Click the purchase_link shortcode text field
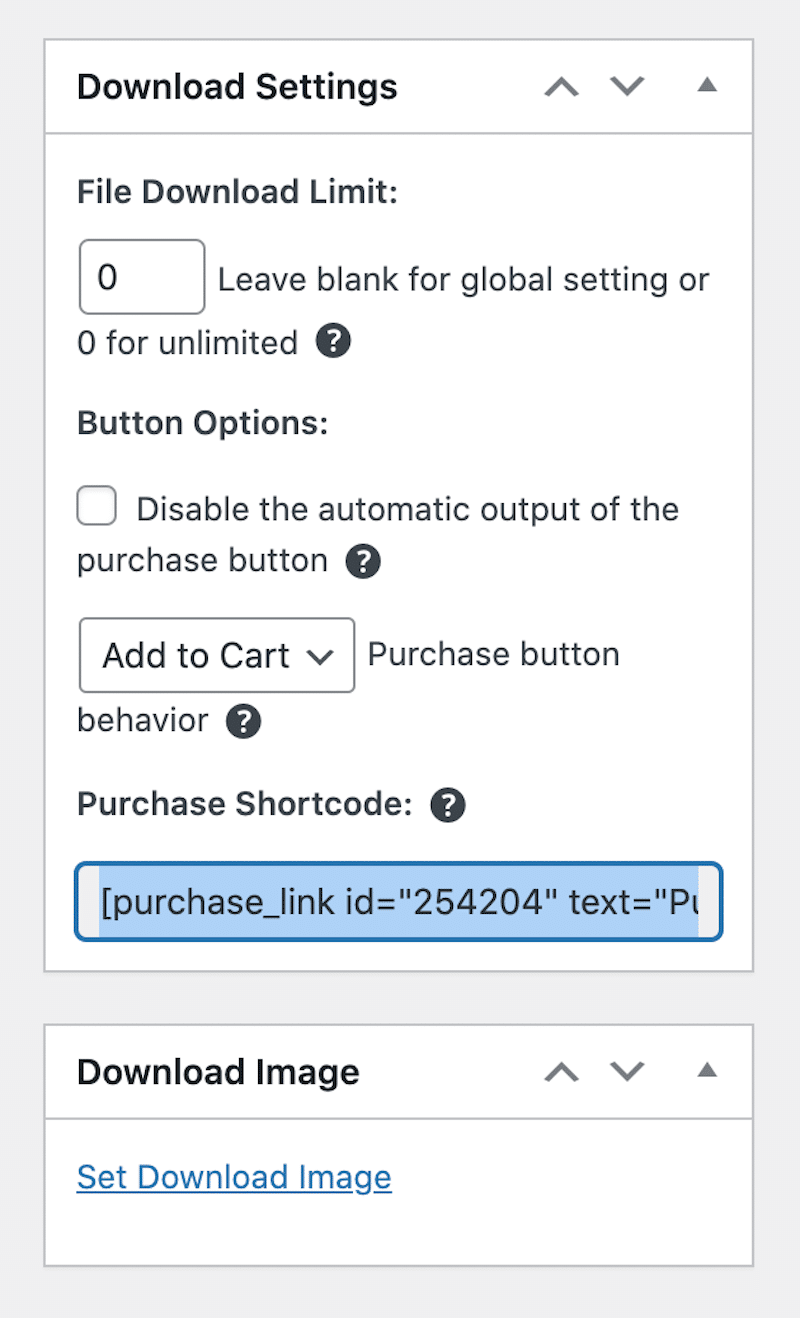Screen dimensions: 800x1318 tap(398, 902)
